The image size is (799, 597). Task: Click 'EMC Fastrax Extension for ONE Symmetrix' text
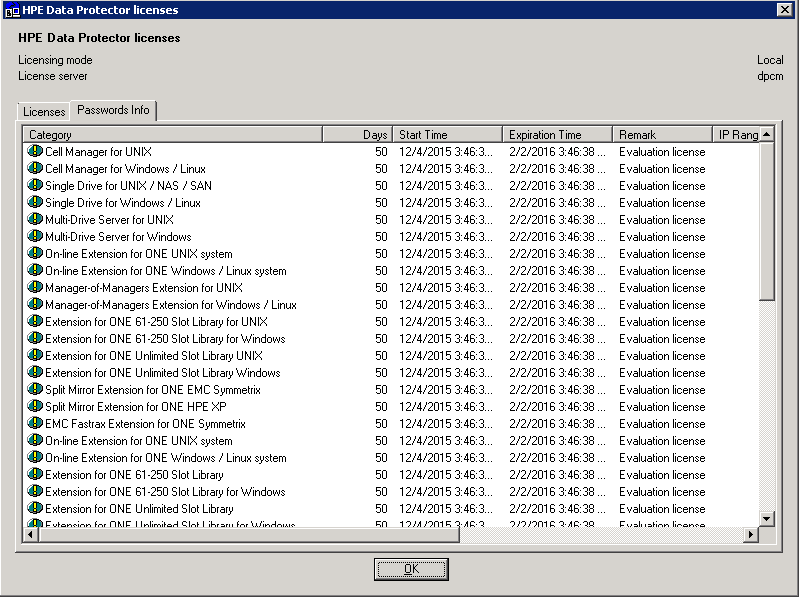pos(145,423)
